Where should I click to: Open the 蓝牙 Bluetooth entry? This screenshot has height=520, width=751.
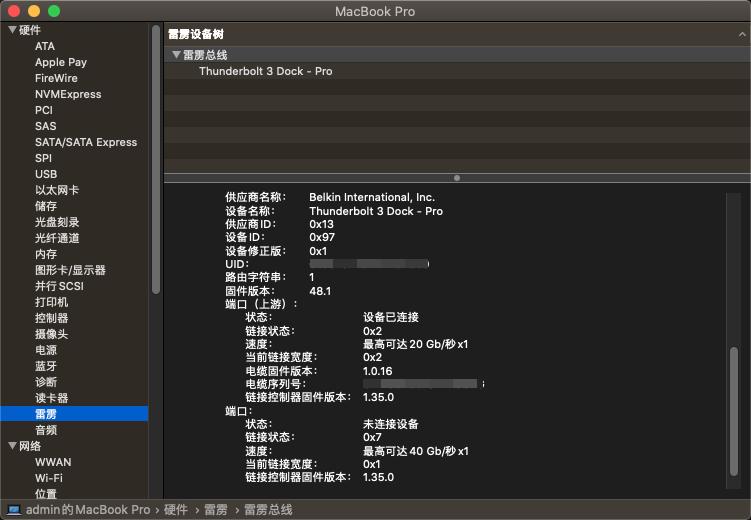point(46,366)
